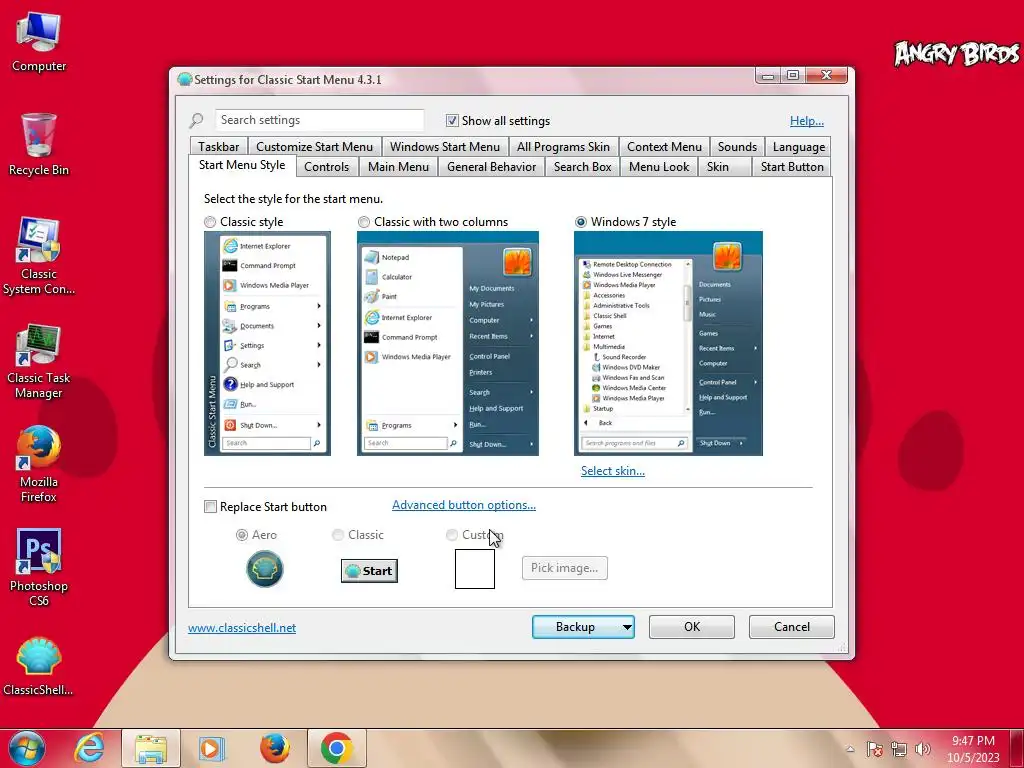Open Windows Media Player from the taskbar
The image size is (1024, 768).
coord(211,748)
